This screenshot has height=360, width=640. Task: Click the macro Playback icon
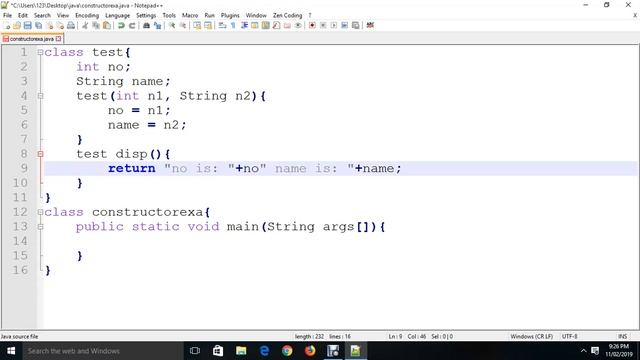click(334, 25)
